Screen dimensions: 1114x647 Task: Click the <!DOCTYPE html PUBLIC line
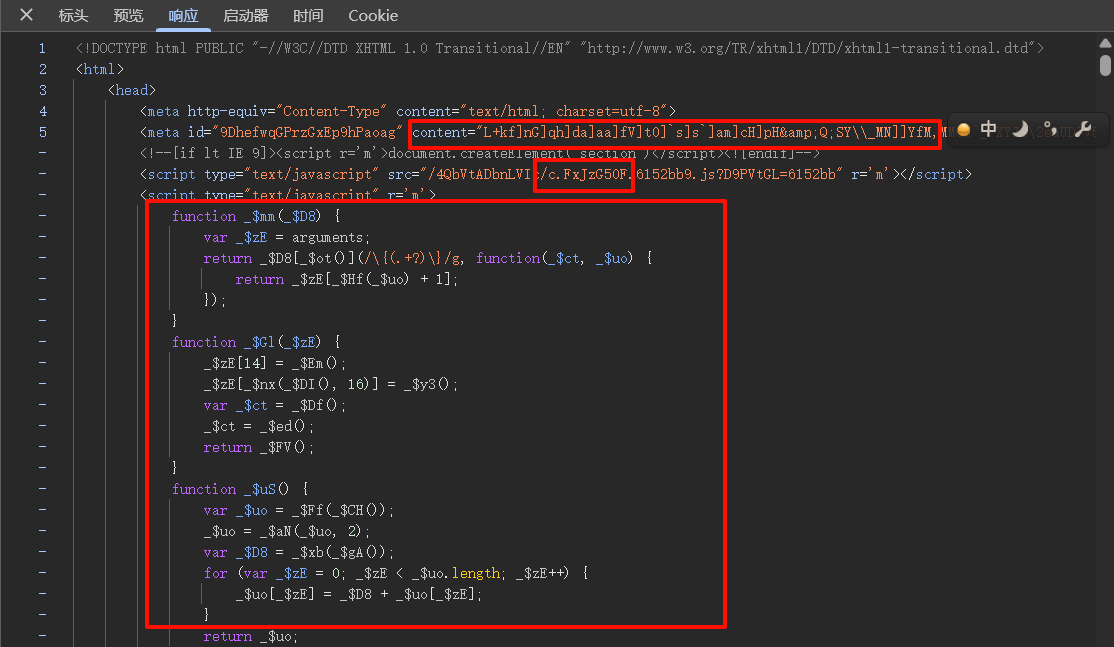[x=560, y=48]
